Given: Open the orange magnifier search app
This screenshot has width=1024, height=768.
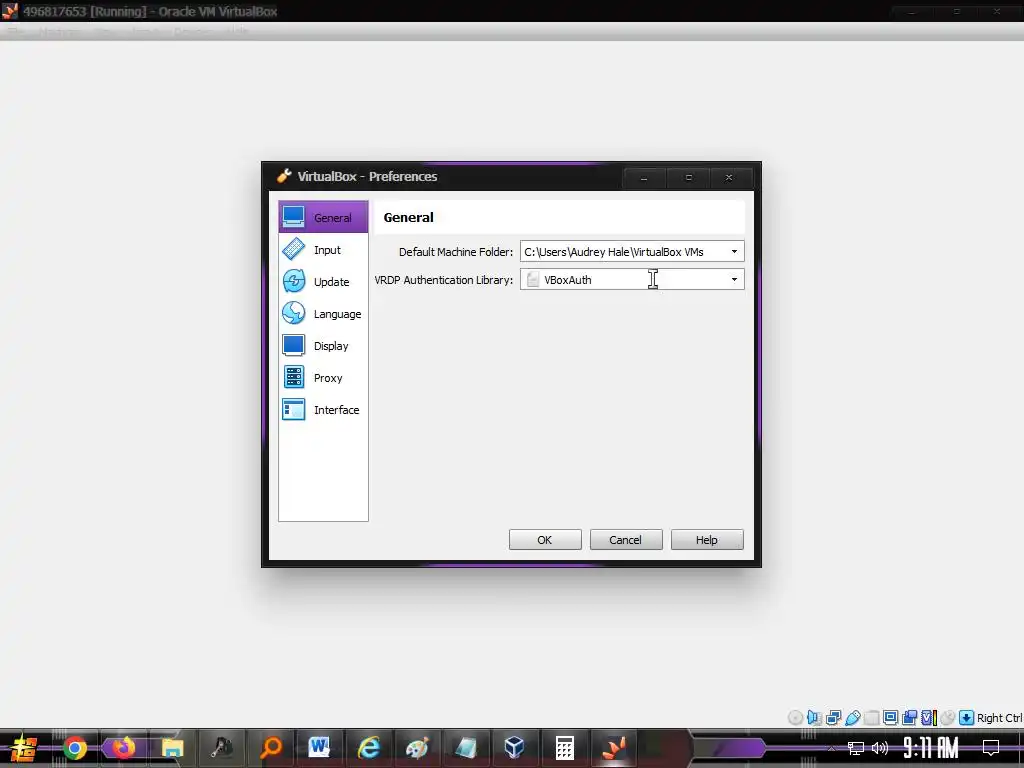Looking at the screenshot, I should point(270,748).
